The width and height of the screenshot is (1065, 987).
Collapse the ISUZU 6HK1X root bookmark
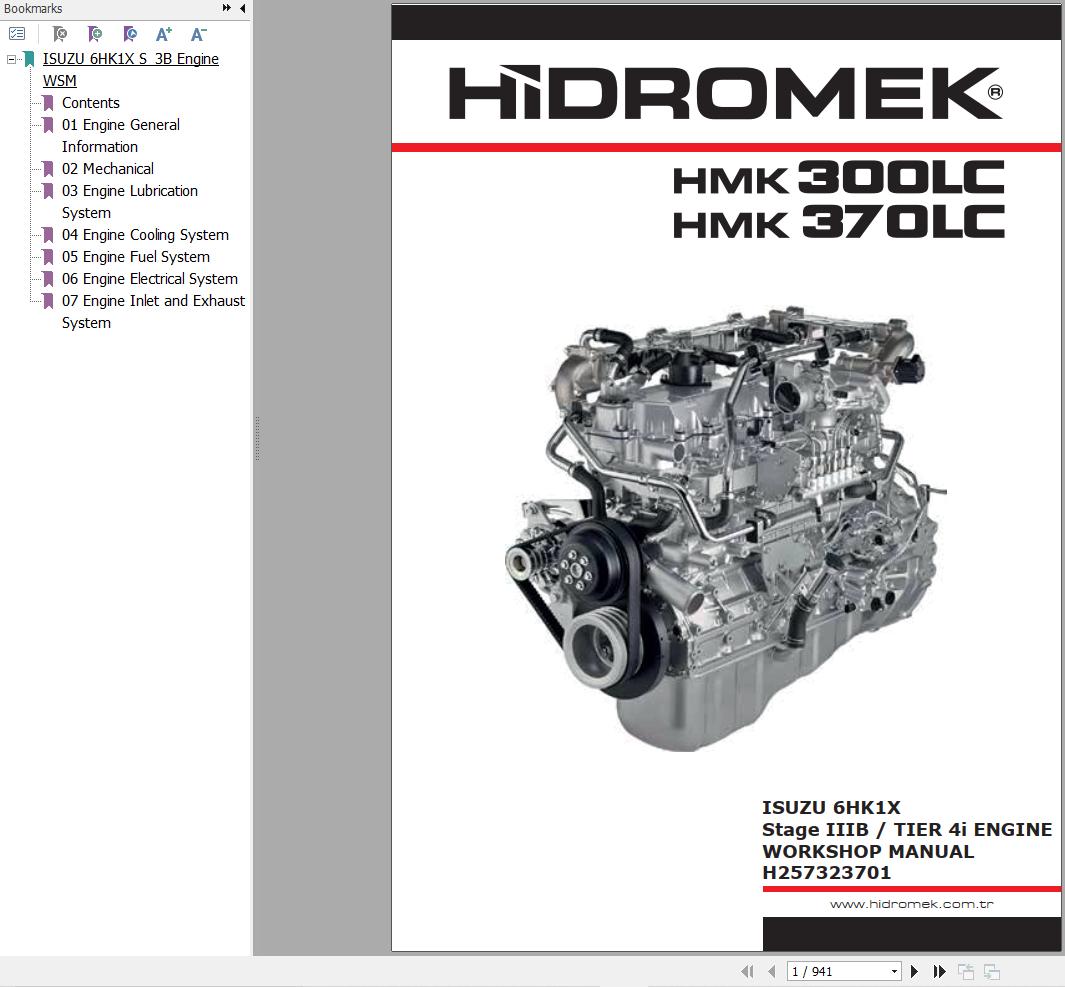[11, 59]
